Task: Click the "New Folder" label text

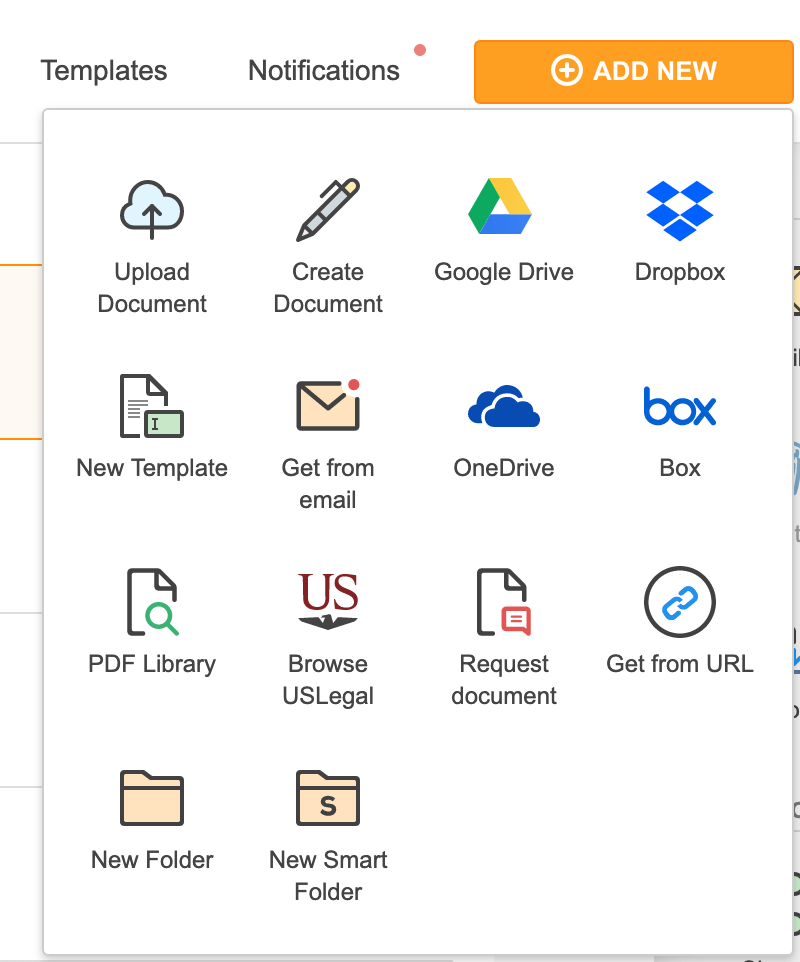Action: [152, 860]
